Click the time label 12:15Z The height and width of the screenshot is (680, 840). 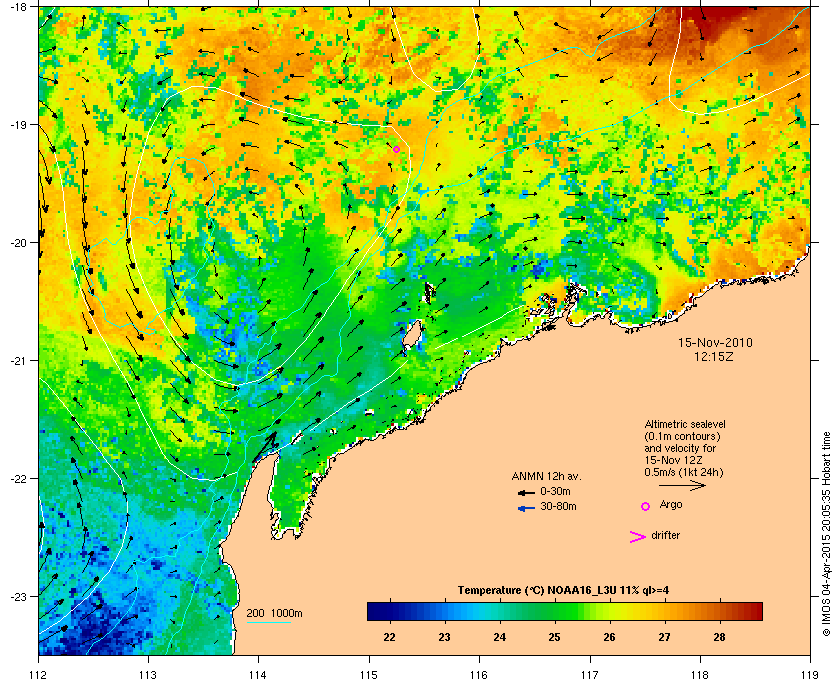[713, 356]
